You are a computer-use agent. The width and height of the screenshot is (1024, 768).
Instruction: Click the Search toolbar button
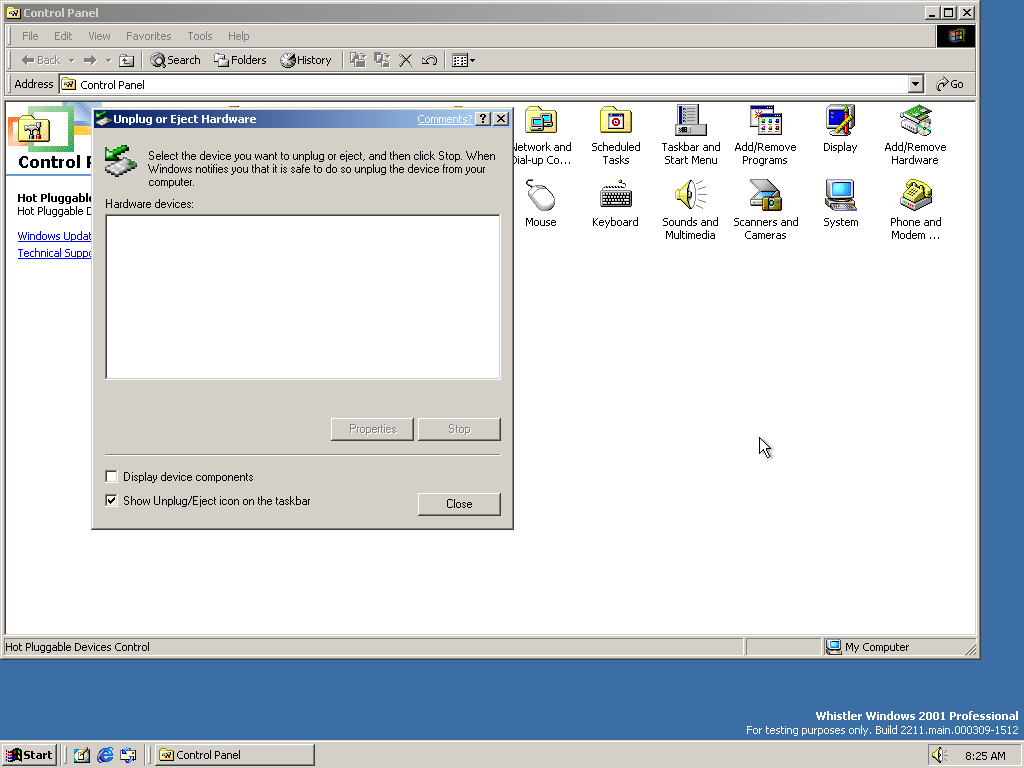tap(175, 60)
